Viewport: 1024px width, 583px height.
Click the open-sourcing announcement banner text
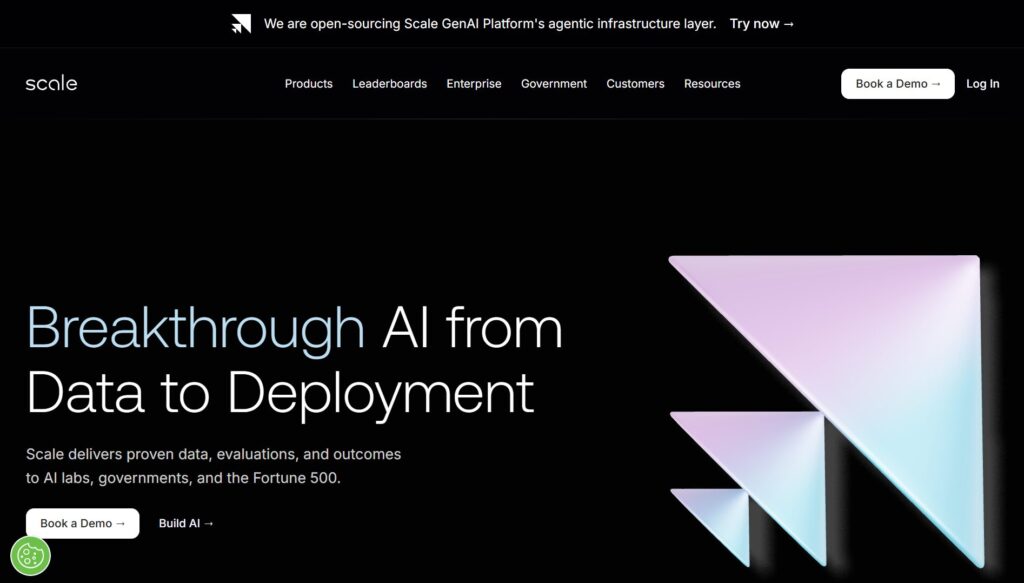[x=490, y=24]
